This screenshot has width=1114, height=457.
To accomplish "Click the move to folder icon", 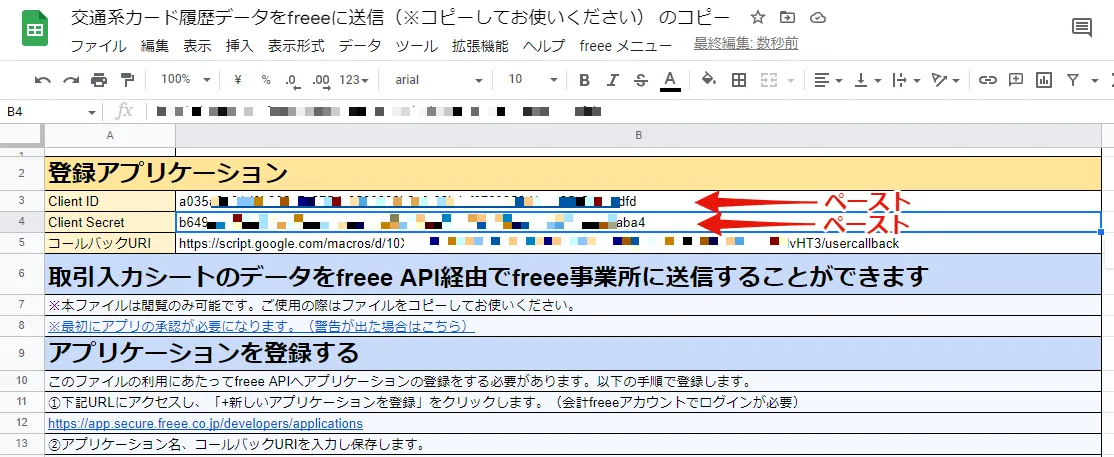I will [x=787, y=18].
